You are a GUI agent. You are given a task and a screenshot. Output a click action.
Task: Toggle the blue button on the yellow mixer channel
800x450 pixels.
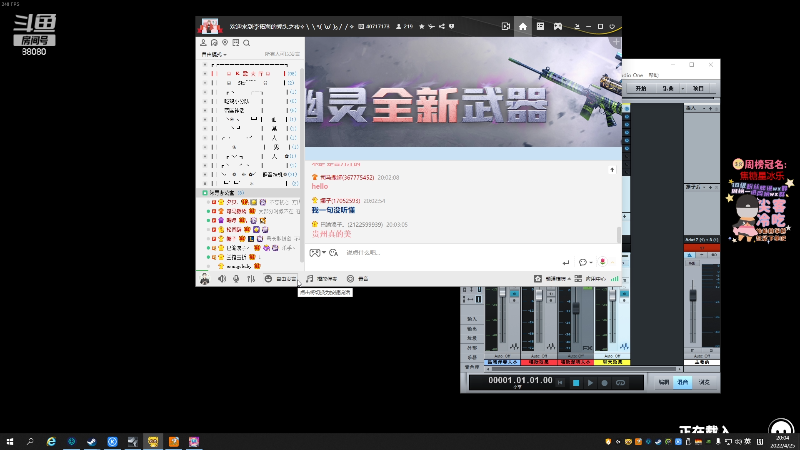(624, 294)
